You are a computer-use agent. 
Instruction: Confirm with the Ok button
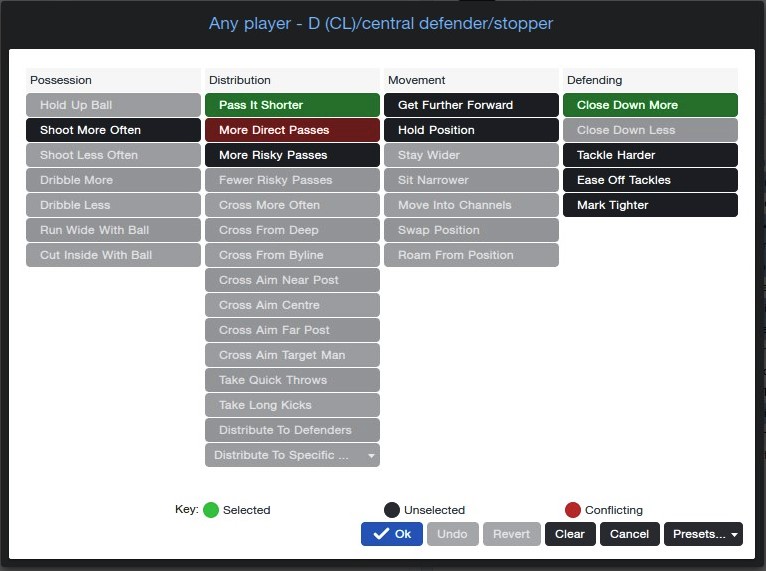coord(392,534)
